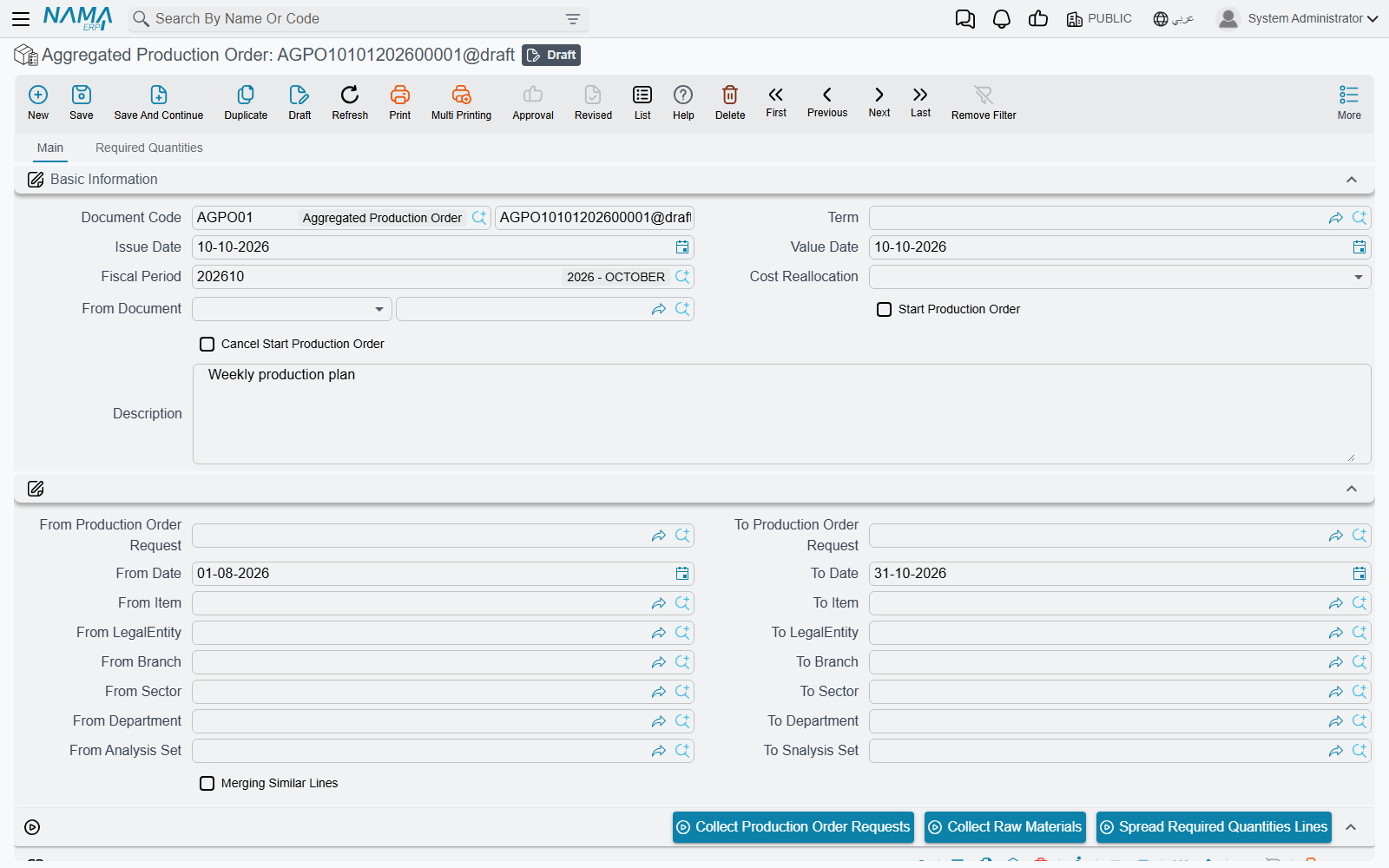Click the Revised toolbar icon
The height and width of the screenshot is (868, 1389).
pyautogui.click(x=593, y=102)
